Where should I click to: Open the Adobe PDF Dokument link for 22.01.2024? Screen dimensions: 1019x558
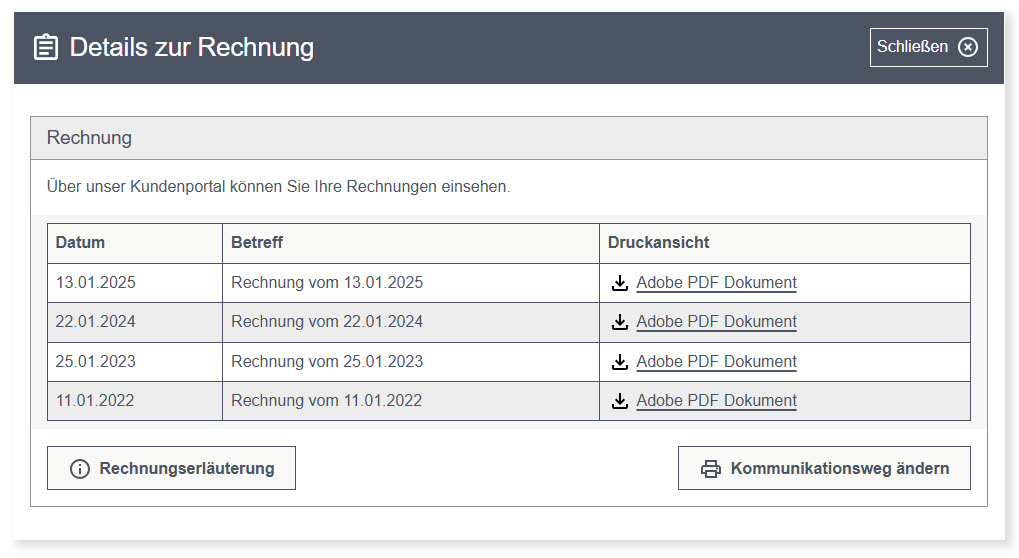coord(716,322)
